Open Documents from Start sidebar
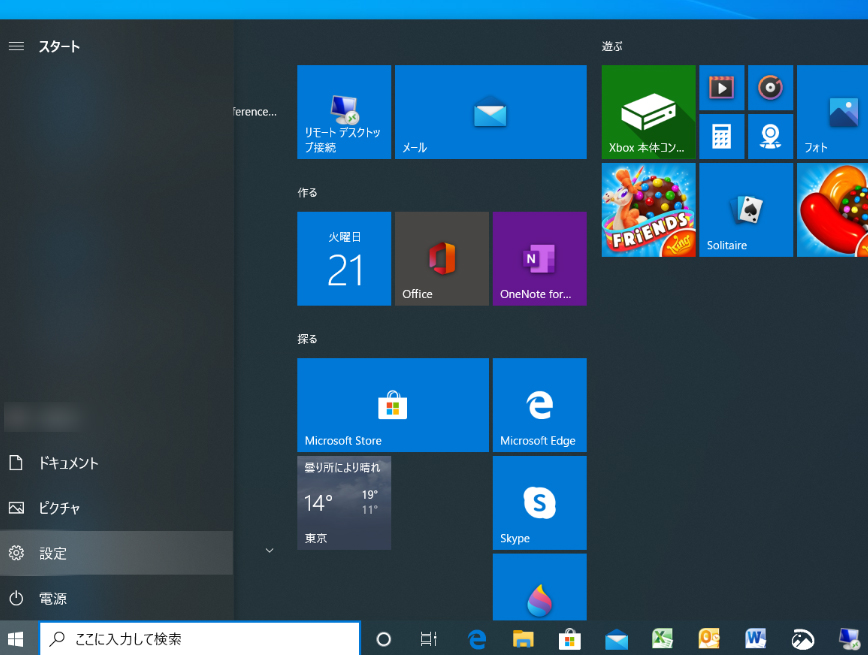This screenshot has height=655, width=868. (116, 463)
